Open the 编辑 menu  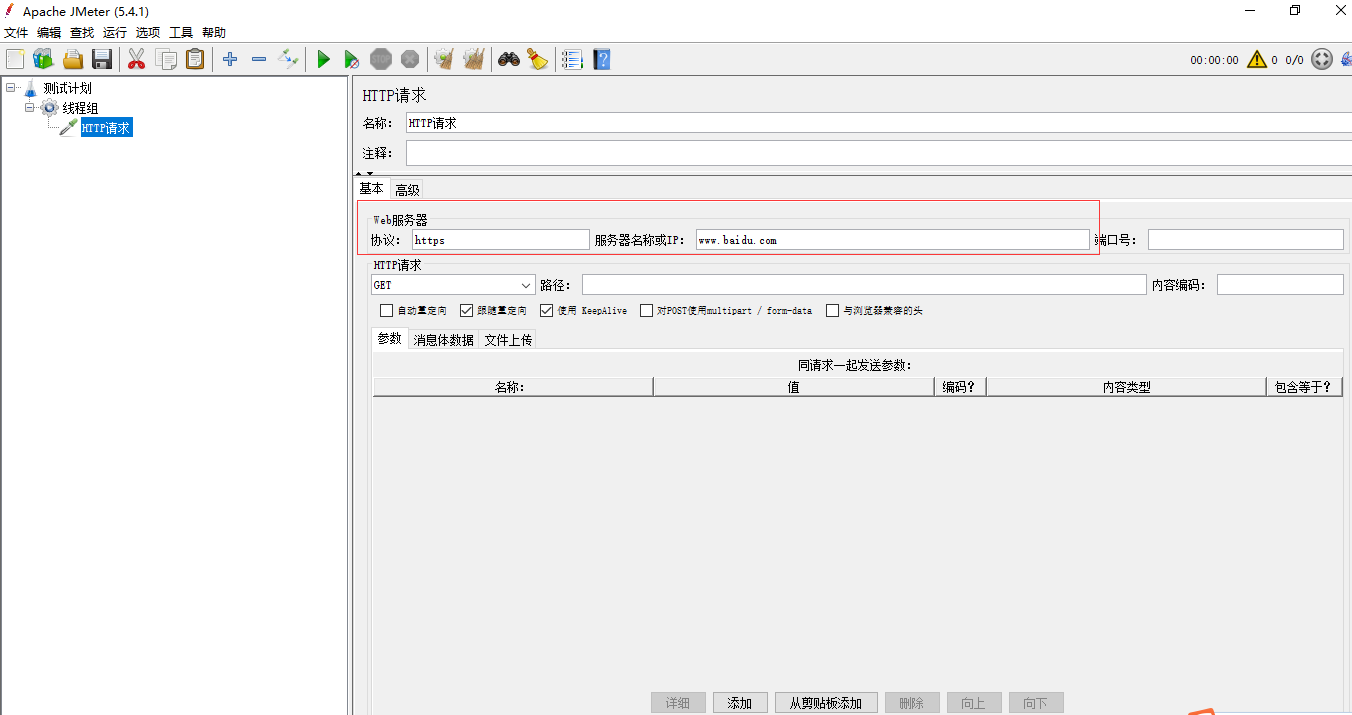click(49, 33)
